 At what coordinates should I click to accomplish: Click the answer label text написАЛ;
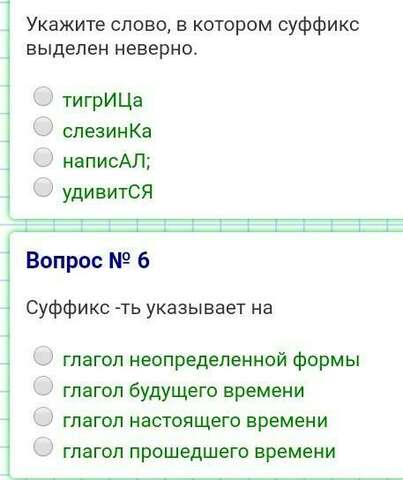coord(107,161)
